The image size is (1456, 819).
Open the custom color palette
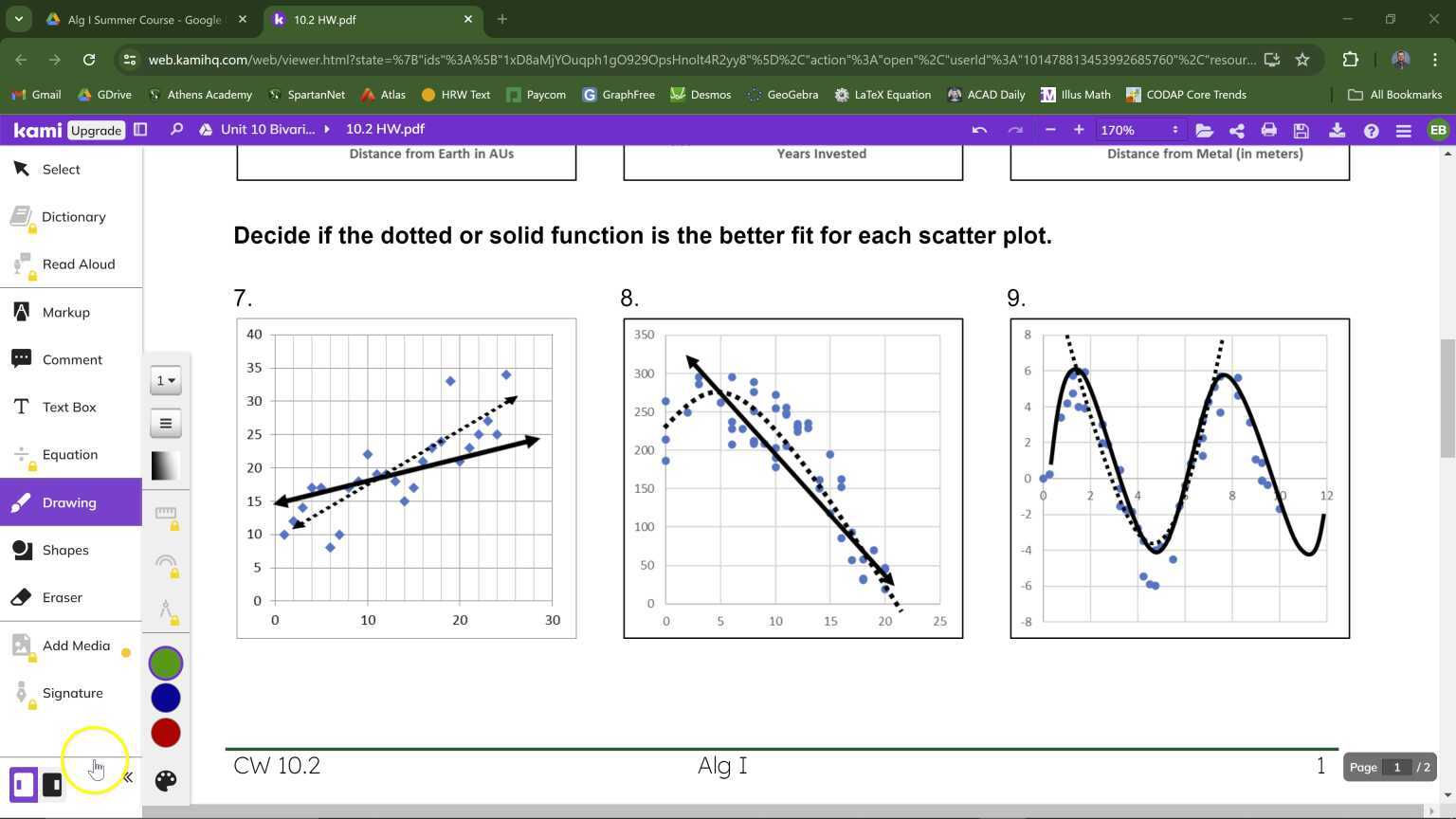(166, 780)
